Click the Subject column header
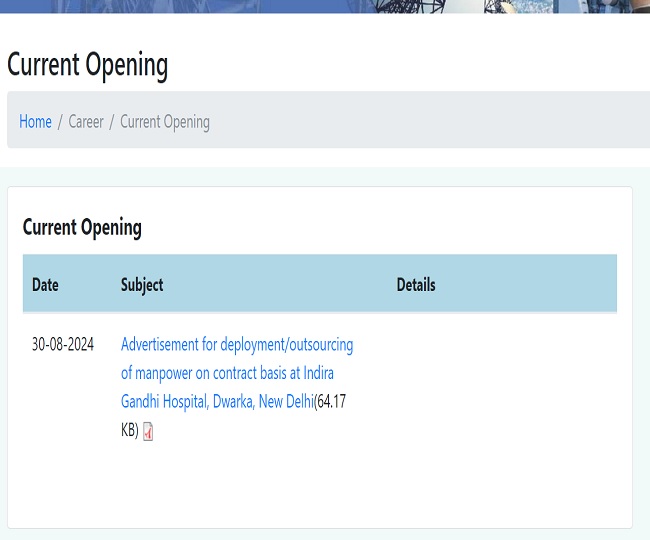650x540 pixels. point(142,285)
